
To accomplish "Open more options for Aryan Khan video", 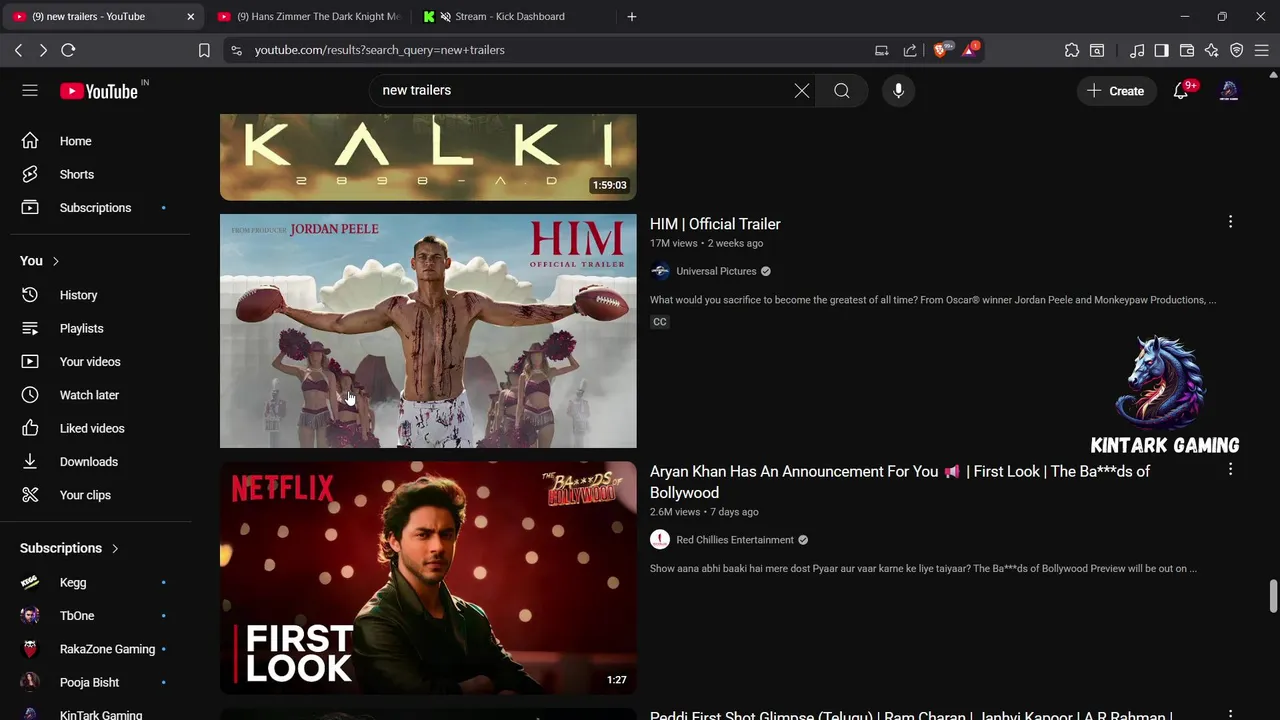I will [1230, 469].
